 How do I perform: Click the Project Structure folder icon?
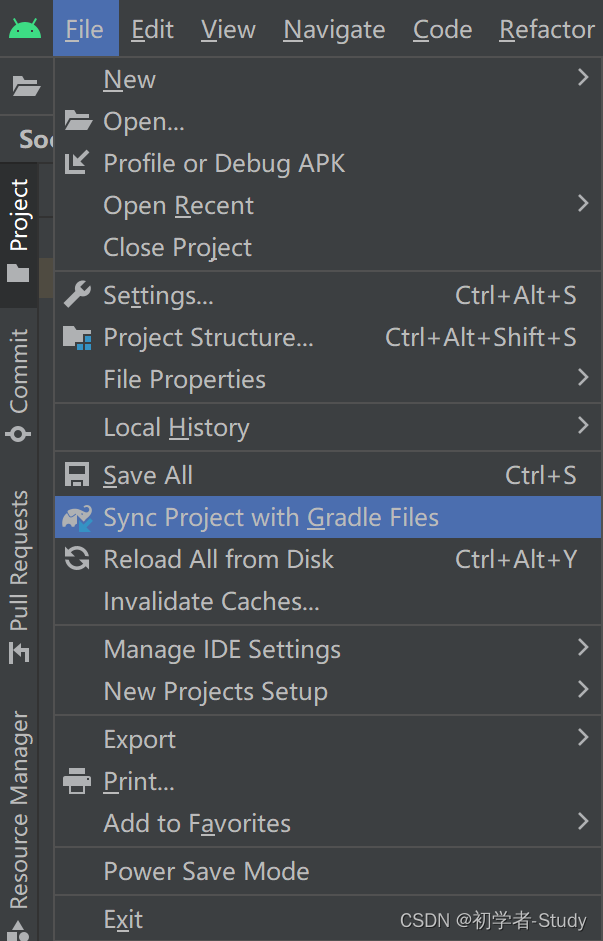[x=77, y=337]
